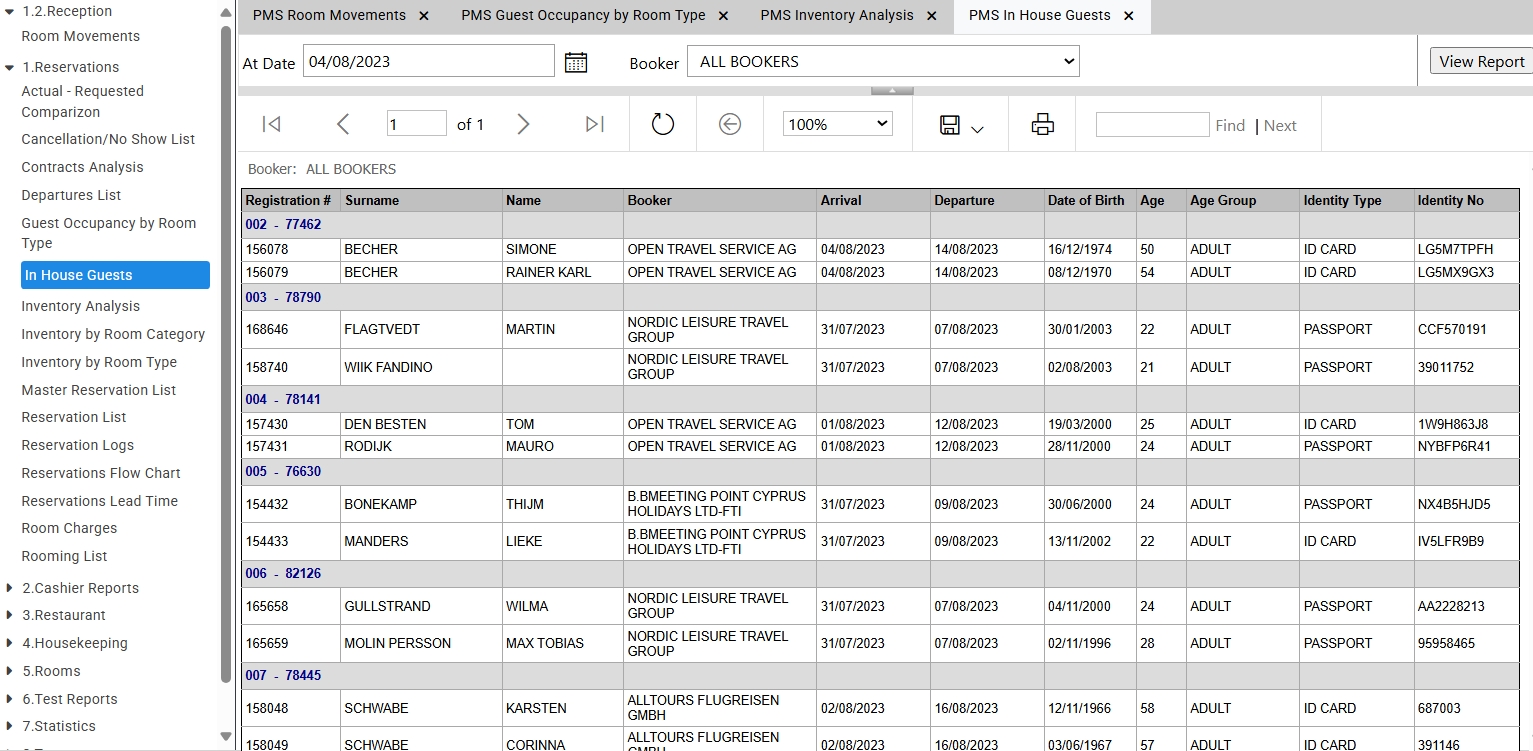This screenshot has height=751, width=1533.
Task: Click the back to parent report icon
Action: pyautogui.click(x=730, y=124)
